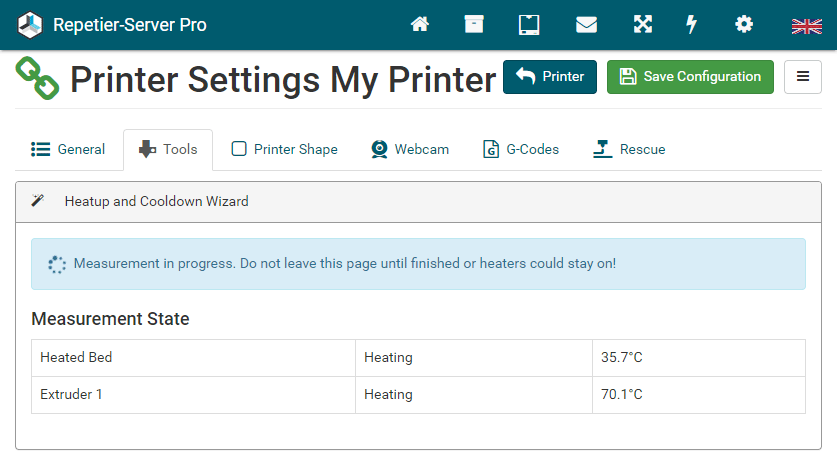Image resolution: width=837 pixels, height=451 pixels.
Task: Open messages envelope icon
Action: pos(586,25)
